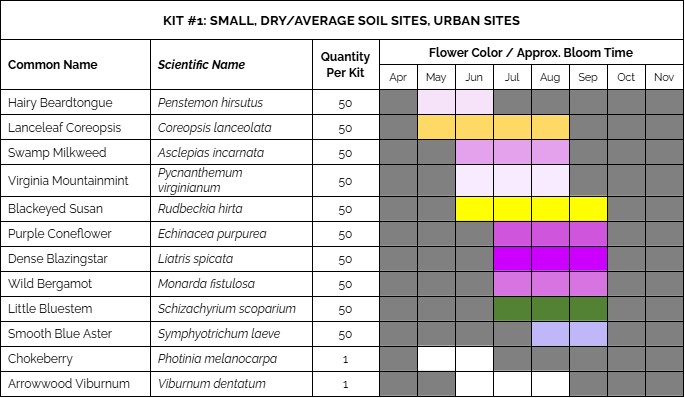Click the Kit #1 title header

click(342, 21)
